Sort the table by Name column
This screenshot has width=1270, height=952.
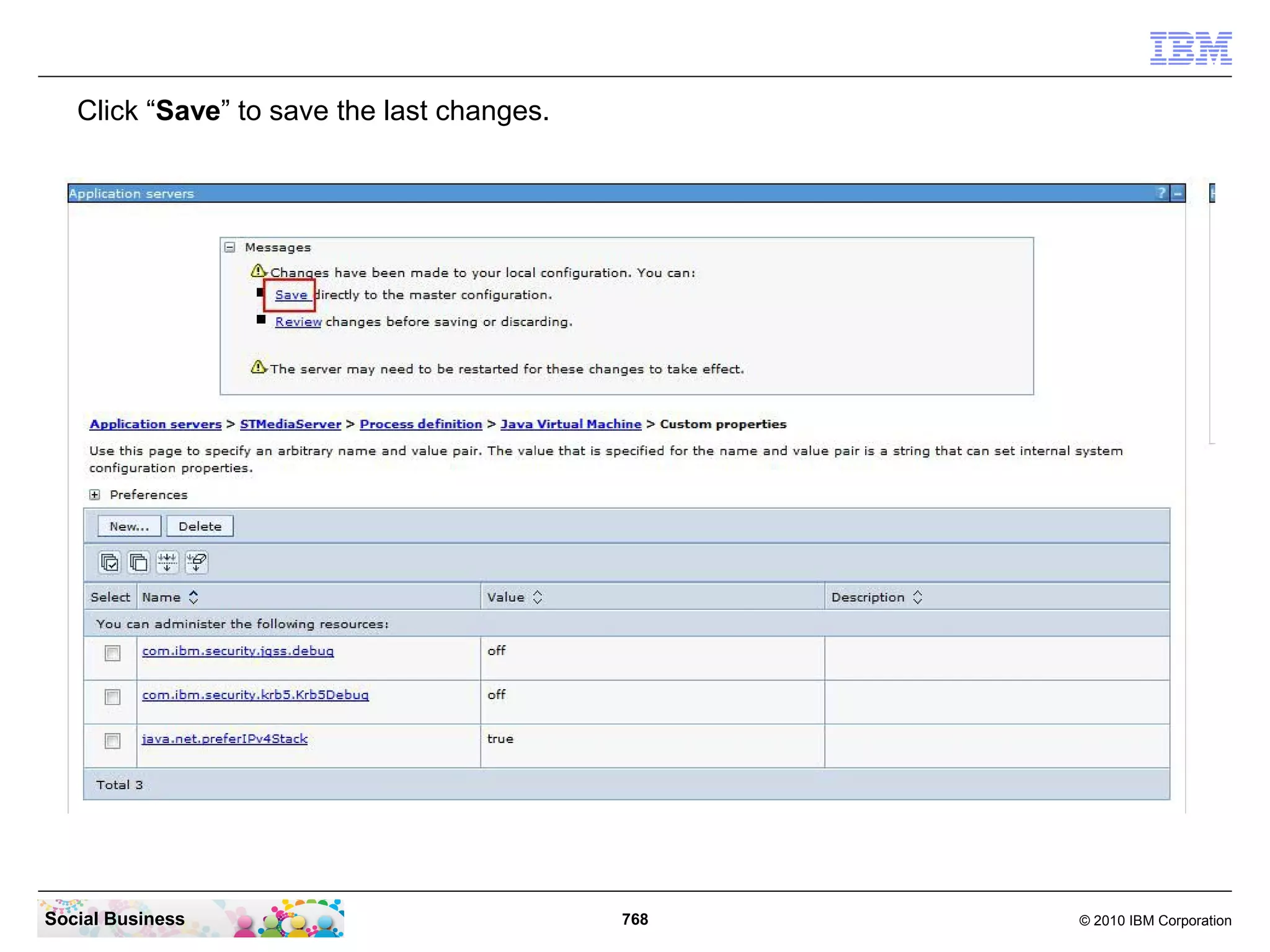click(193, 597)
